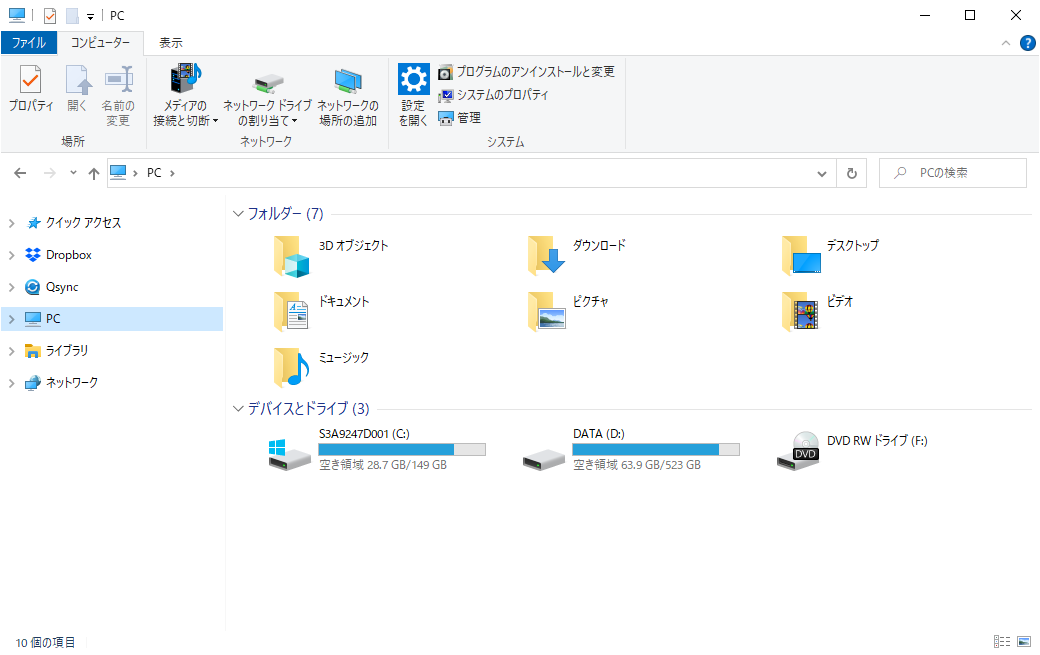Click the properties checkmark icon in title bar
The width and height of the screenshot is (1040, 655).
tap(50, 16)
